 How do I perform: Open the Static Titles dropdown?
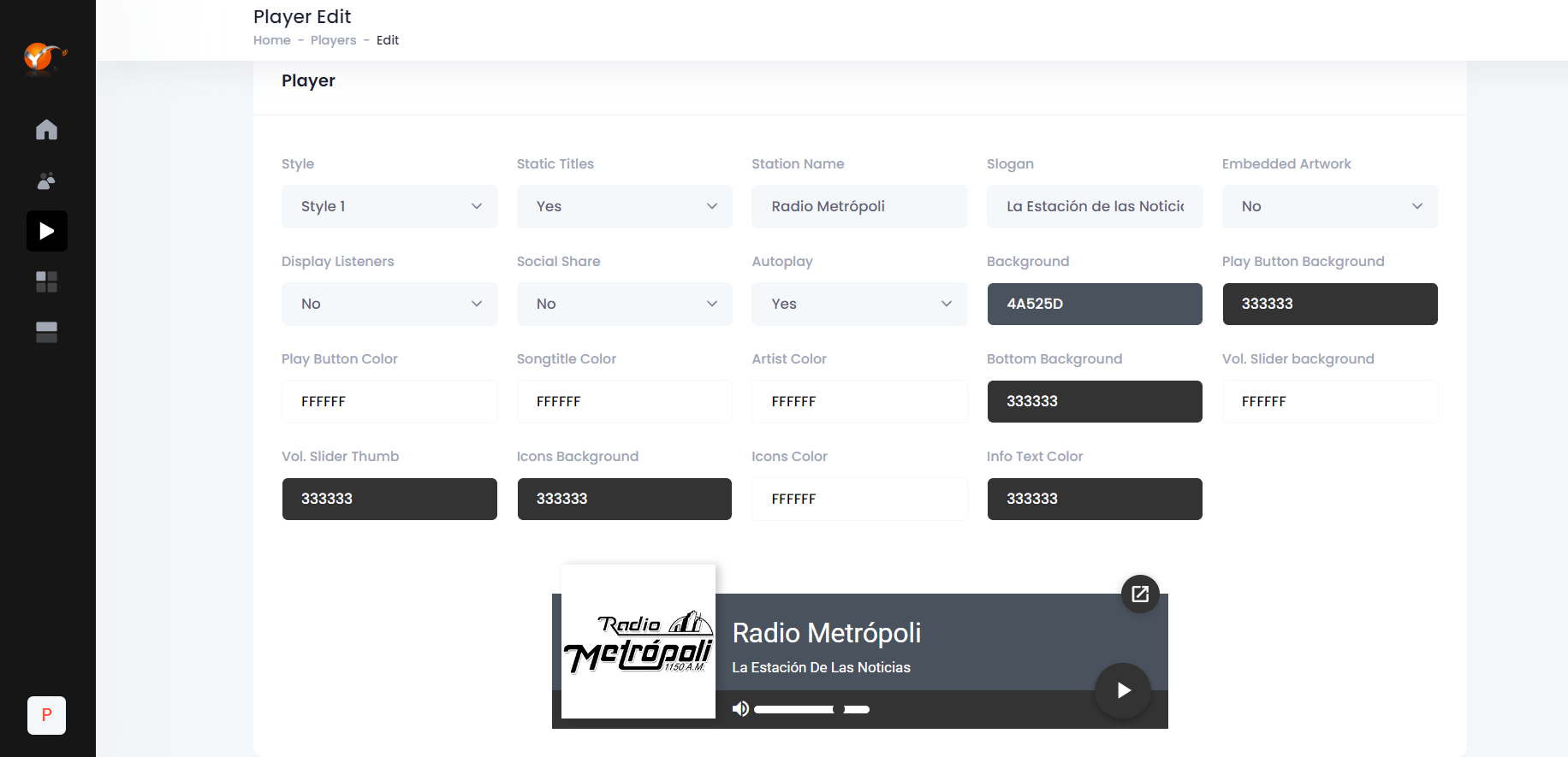click(625, 206)
